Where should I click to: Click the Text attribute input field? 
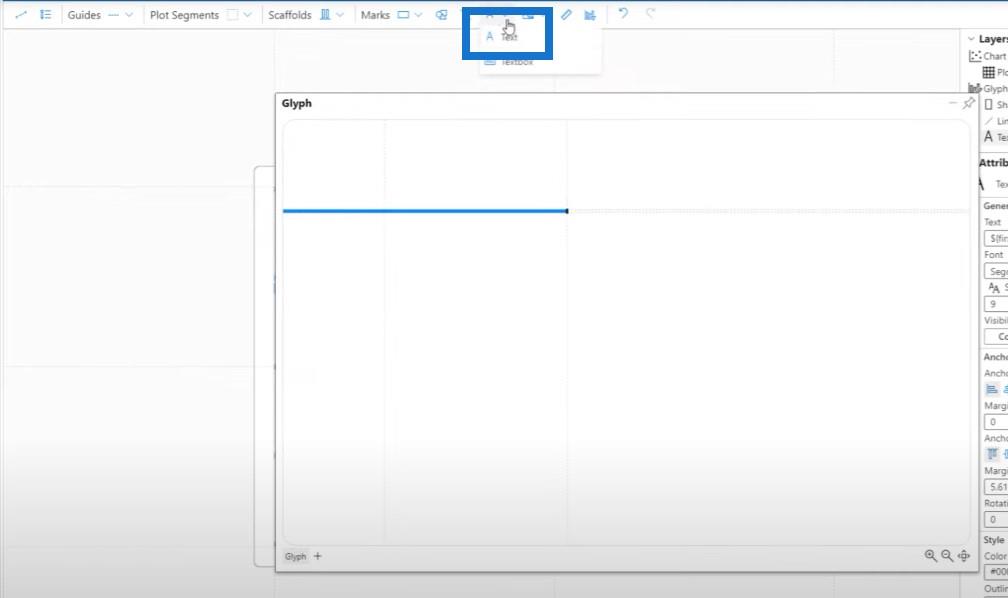[996, 239]
